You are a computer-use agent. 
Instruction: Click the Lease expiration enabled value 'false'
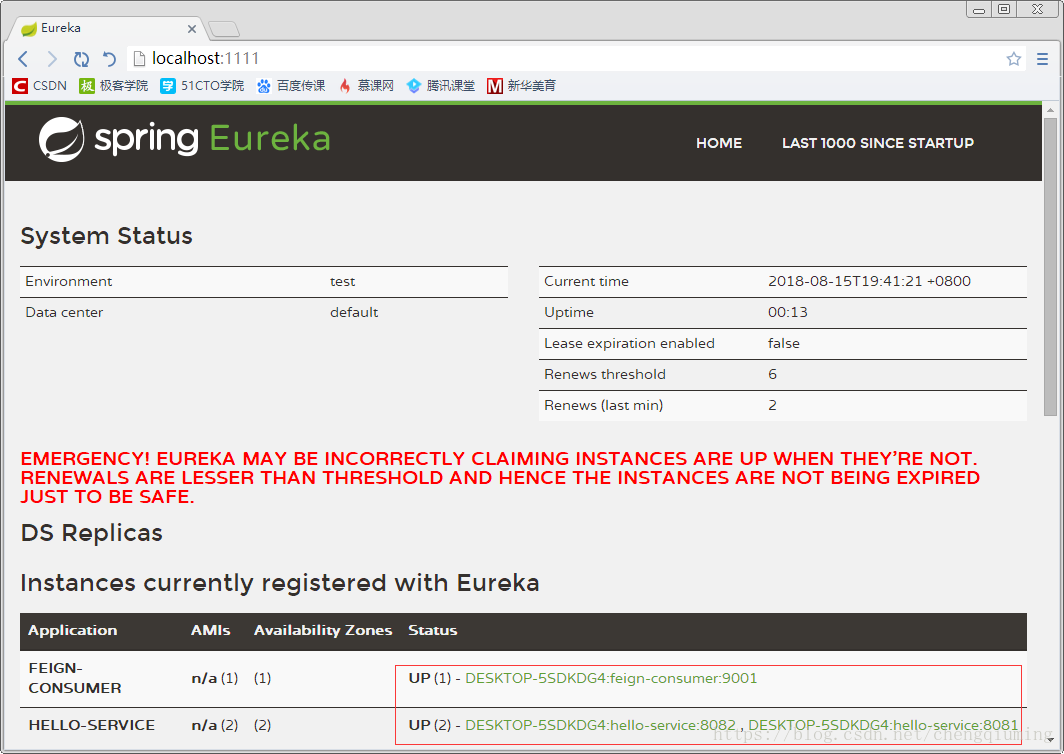point(784,343)
